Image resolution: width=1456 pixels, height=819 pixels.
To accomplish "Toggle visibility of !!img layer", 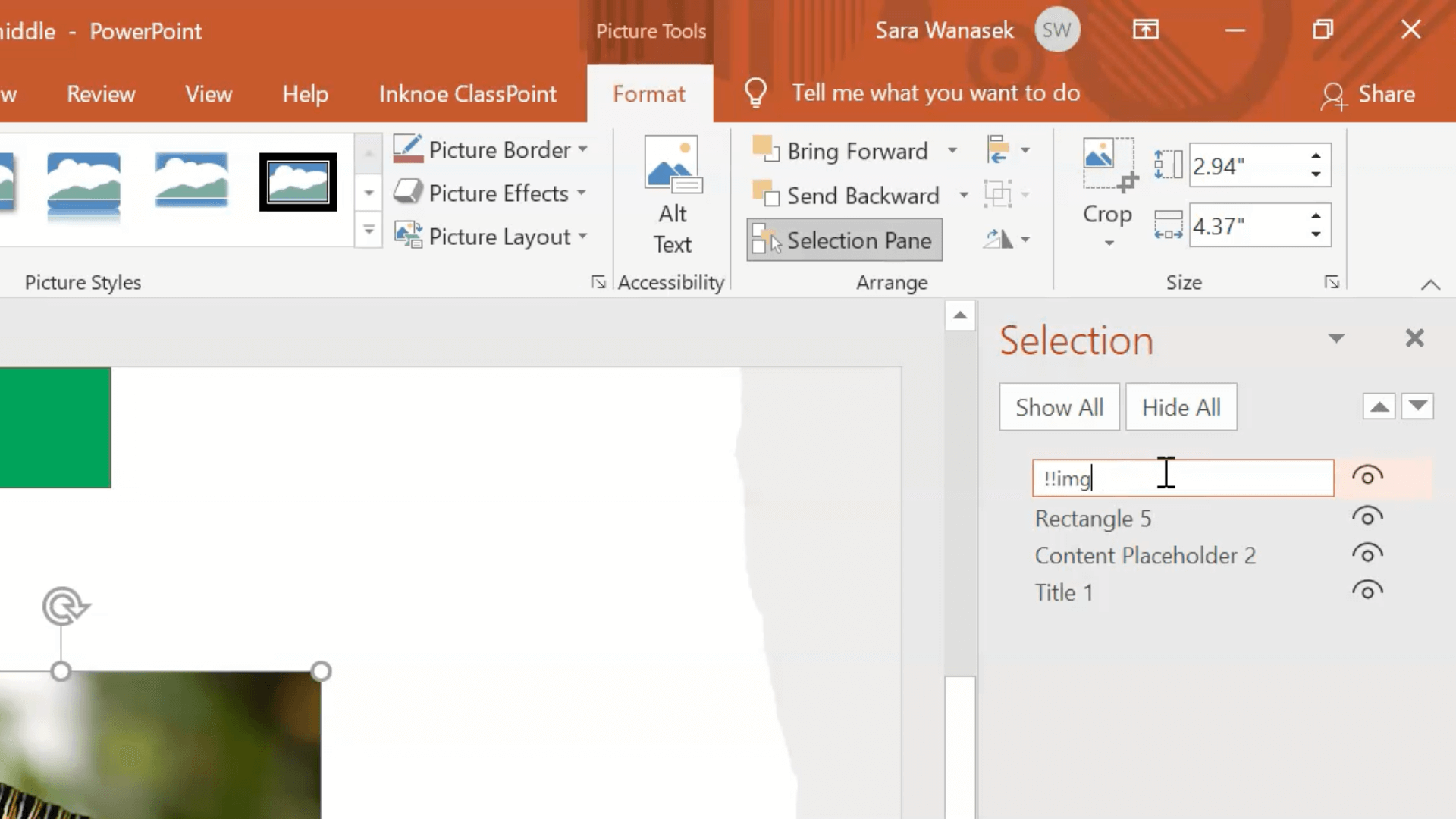I will 1367,477.
